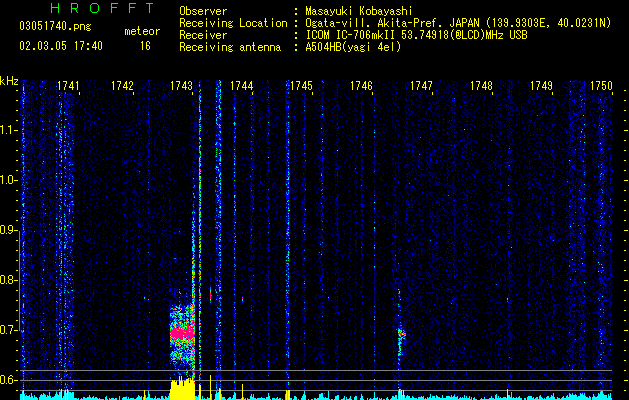Click the large magenta meteor echo near 1743
The image size is (629, 400).
182,334
